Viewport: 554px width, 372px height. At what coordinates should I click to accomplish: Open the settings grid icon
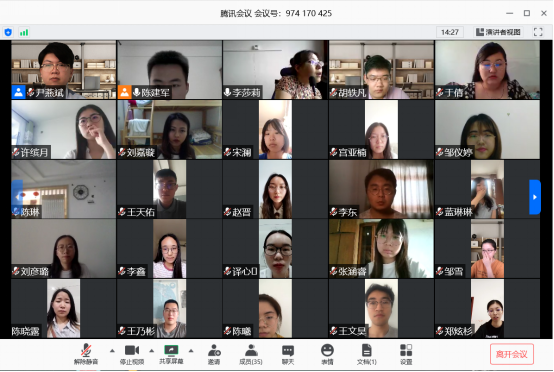coord(406,354)
